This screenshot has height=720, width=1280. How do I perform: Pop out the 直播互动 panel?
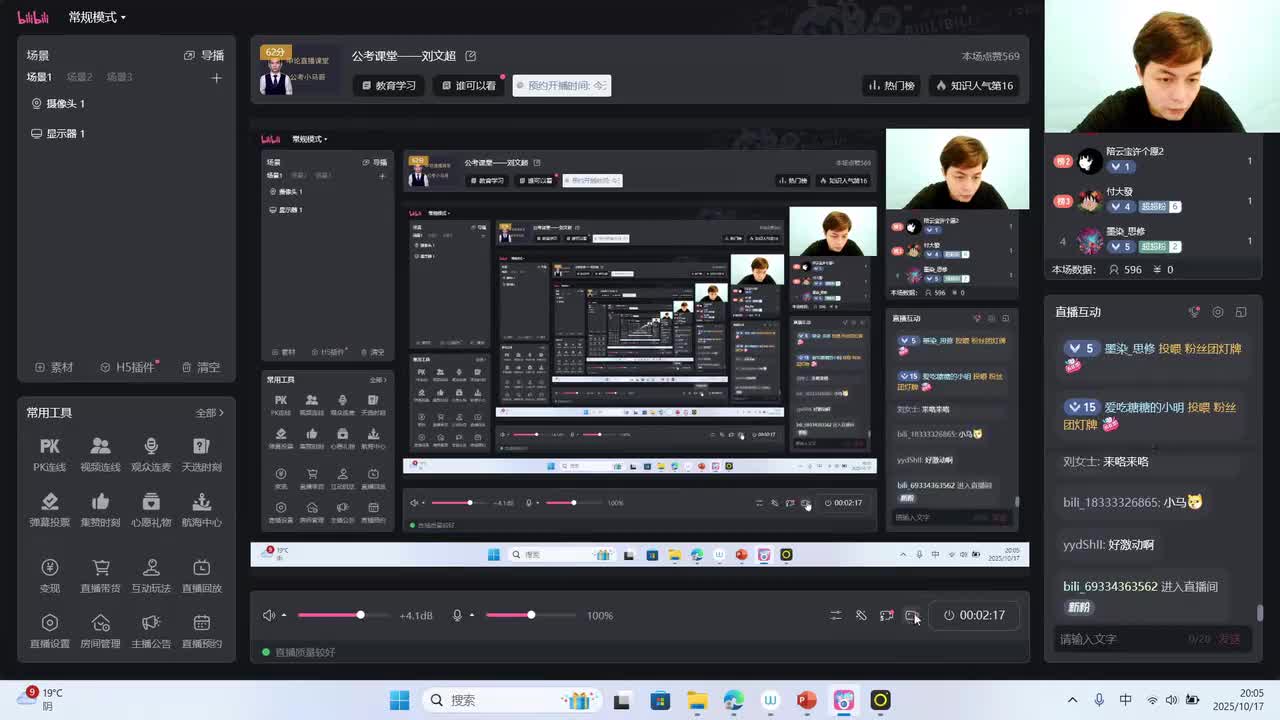pyautogui.click(x=1241, y=312)
